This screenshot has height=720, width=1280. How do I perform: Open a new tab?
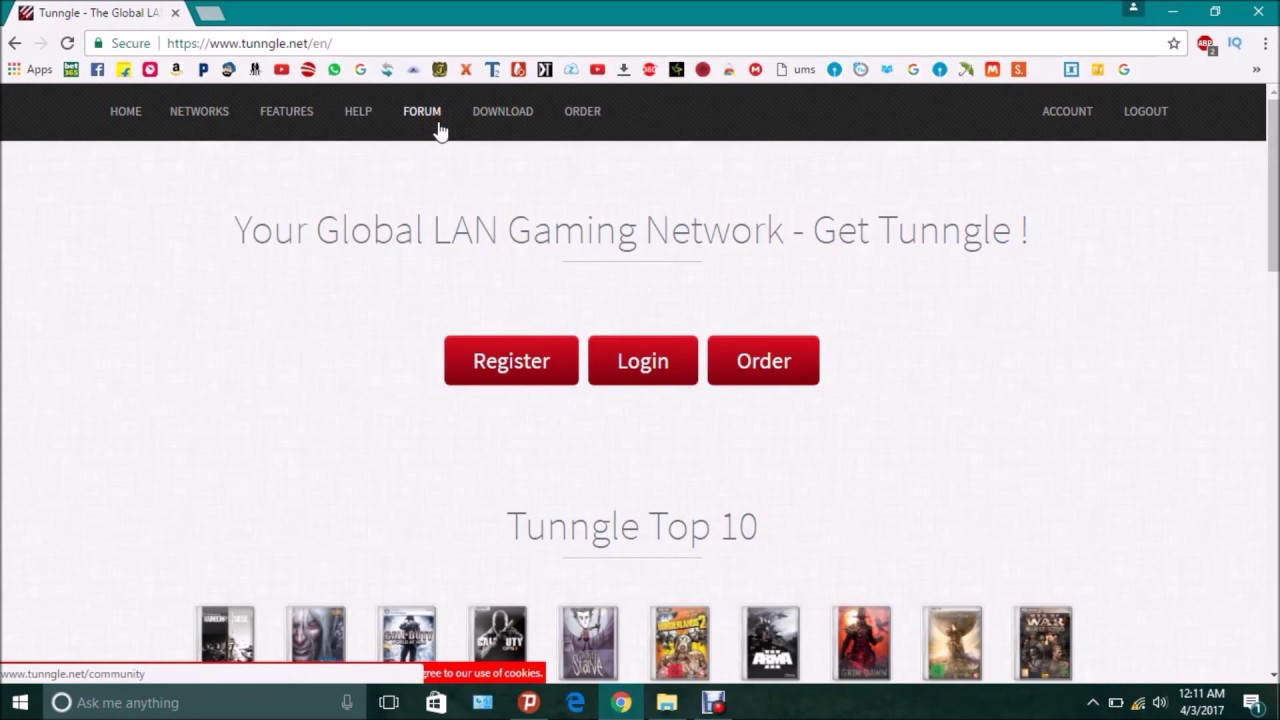pos(209,13)
